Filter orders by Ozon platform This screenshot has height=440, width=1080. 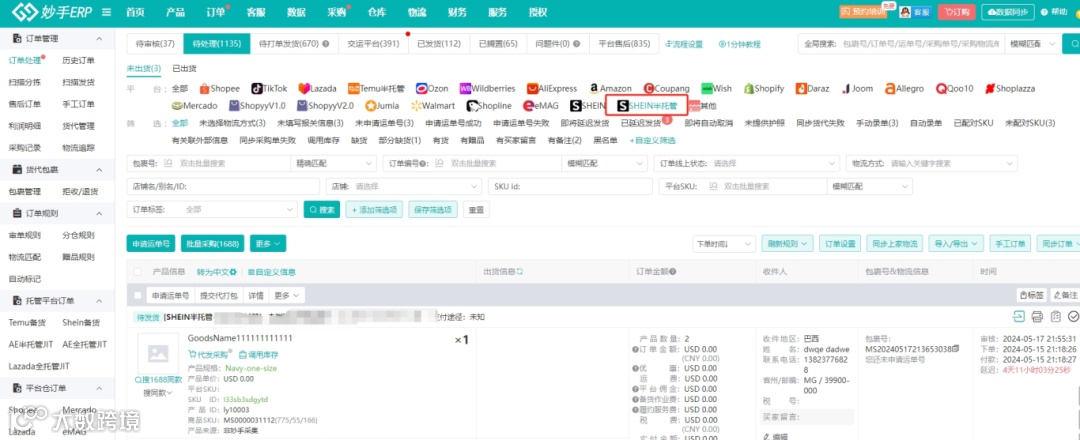pyautogui.click(x=432, y=88)
